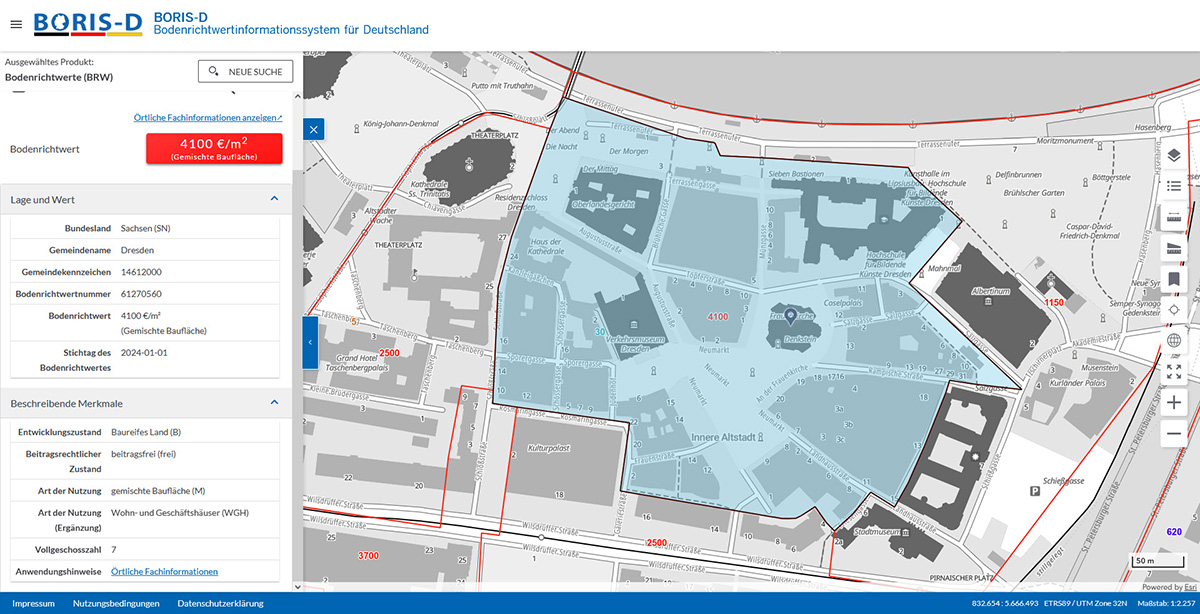Start a new search via NEUE SUCHE
Viewport: 1200px width, 614px height.
(245, 71)
